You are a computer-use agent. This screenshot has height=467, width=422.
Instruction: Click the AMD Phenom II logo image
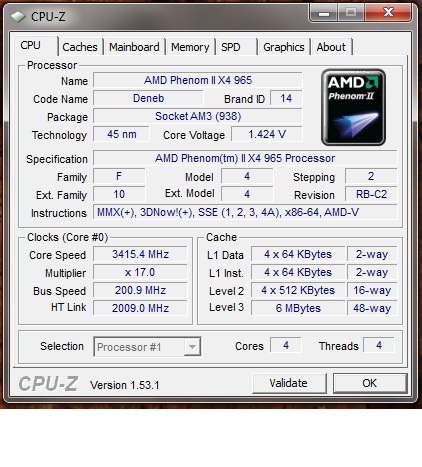click(x=353, y=107)
